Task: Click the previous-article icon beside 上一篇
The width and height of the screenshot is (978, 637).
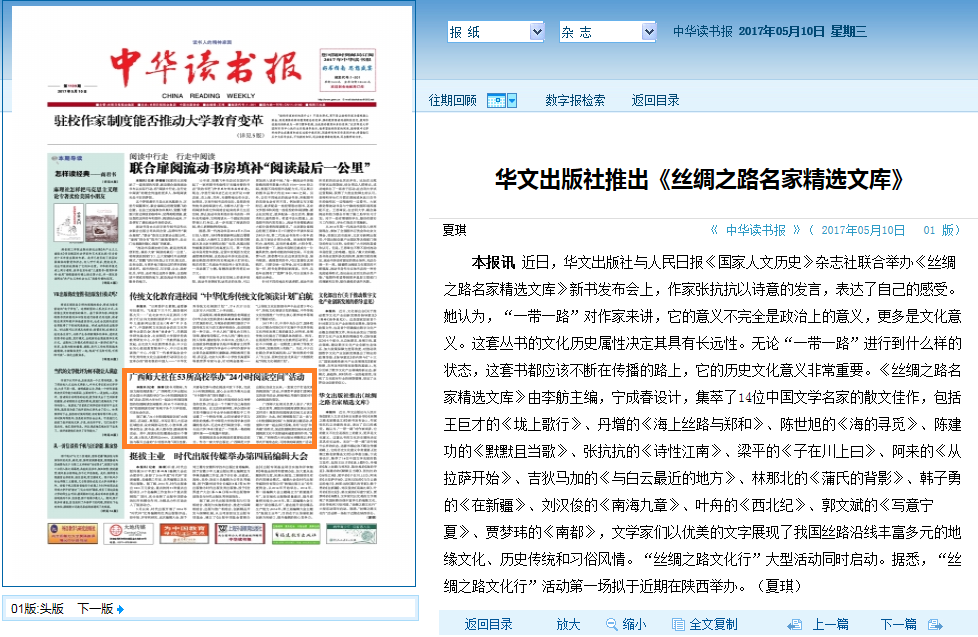Action: (x=795, y=624)
